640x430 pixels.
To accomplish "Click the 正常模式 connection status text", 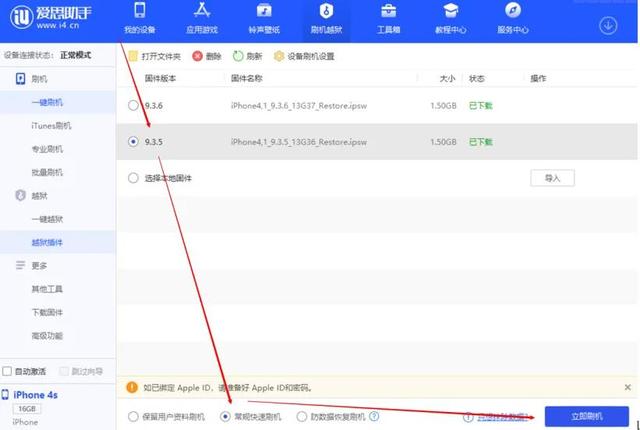I will click(x=76, y=55).
